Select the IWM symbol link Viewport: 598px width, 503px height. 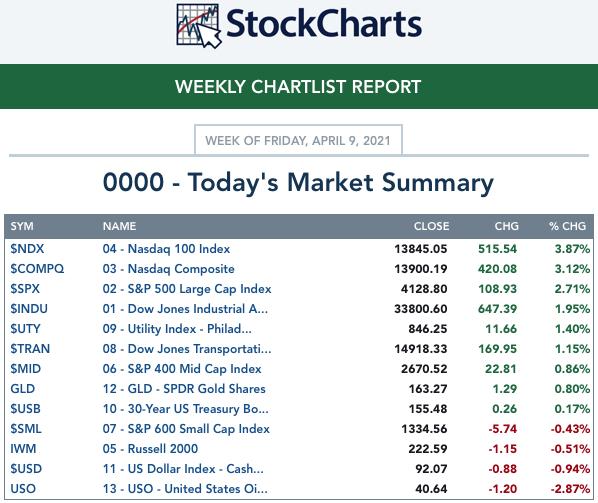[x=23, y=449]
